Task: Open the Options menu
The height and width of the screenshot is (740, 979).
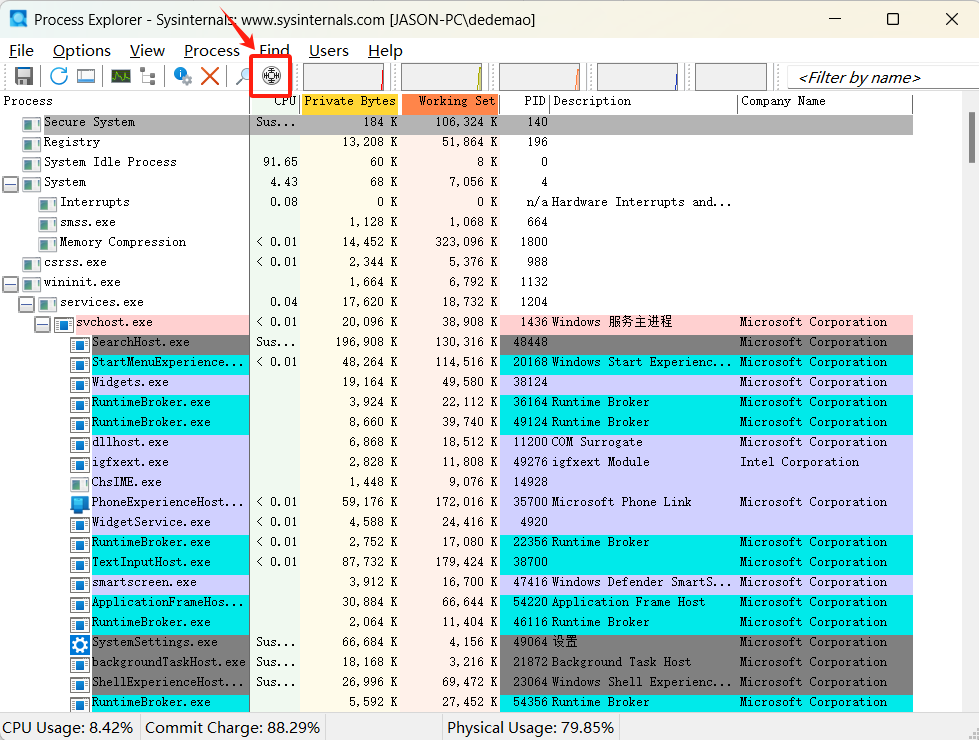Action: click(x=82, y=51)
